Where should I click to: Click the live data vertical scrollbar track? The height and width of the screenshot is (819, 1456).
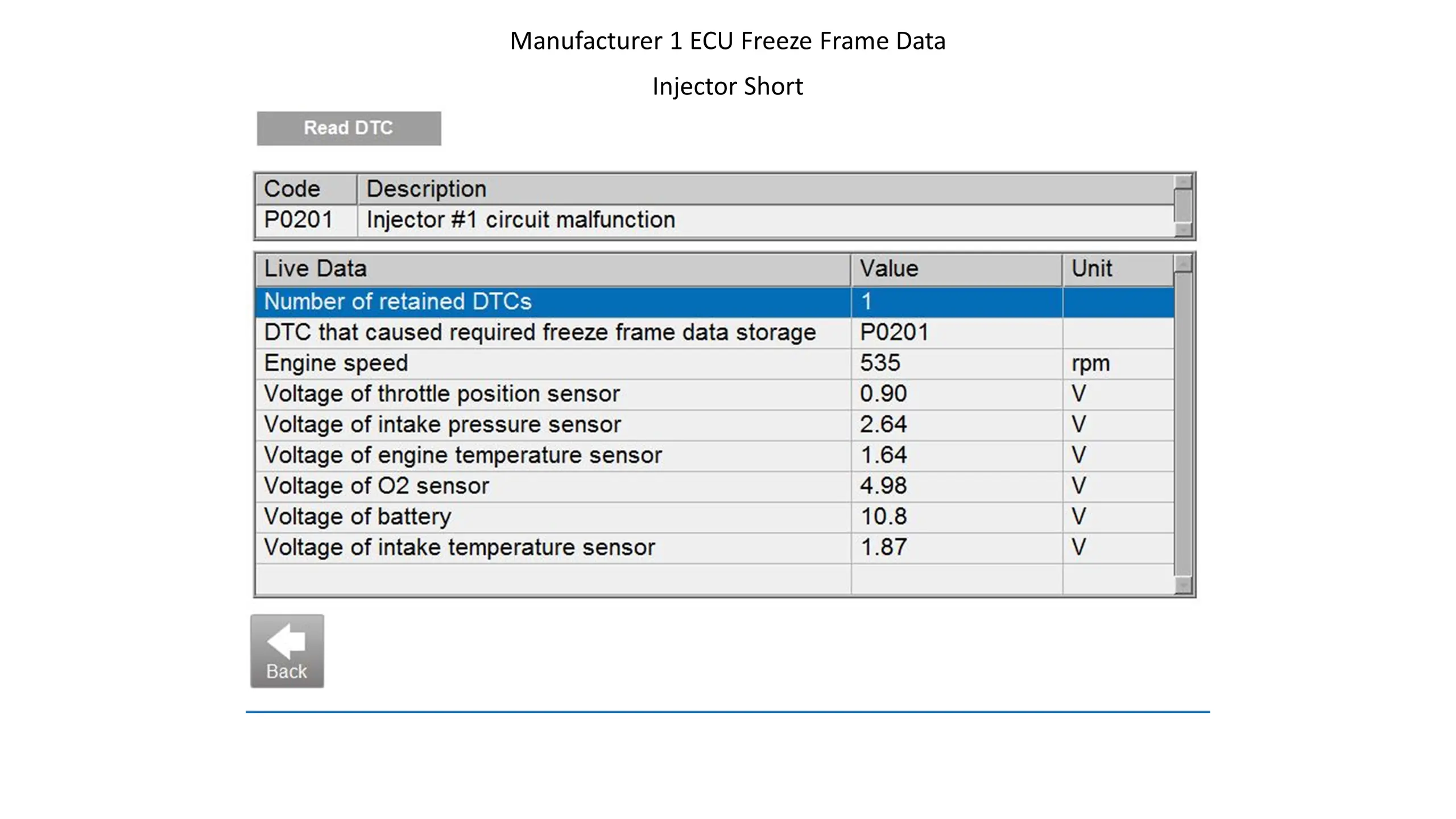[x=1184, y=424]
